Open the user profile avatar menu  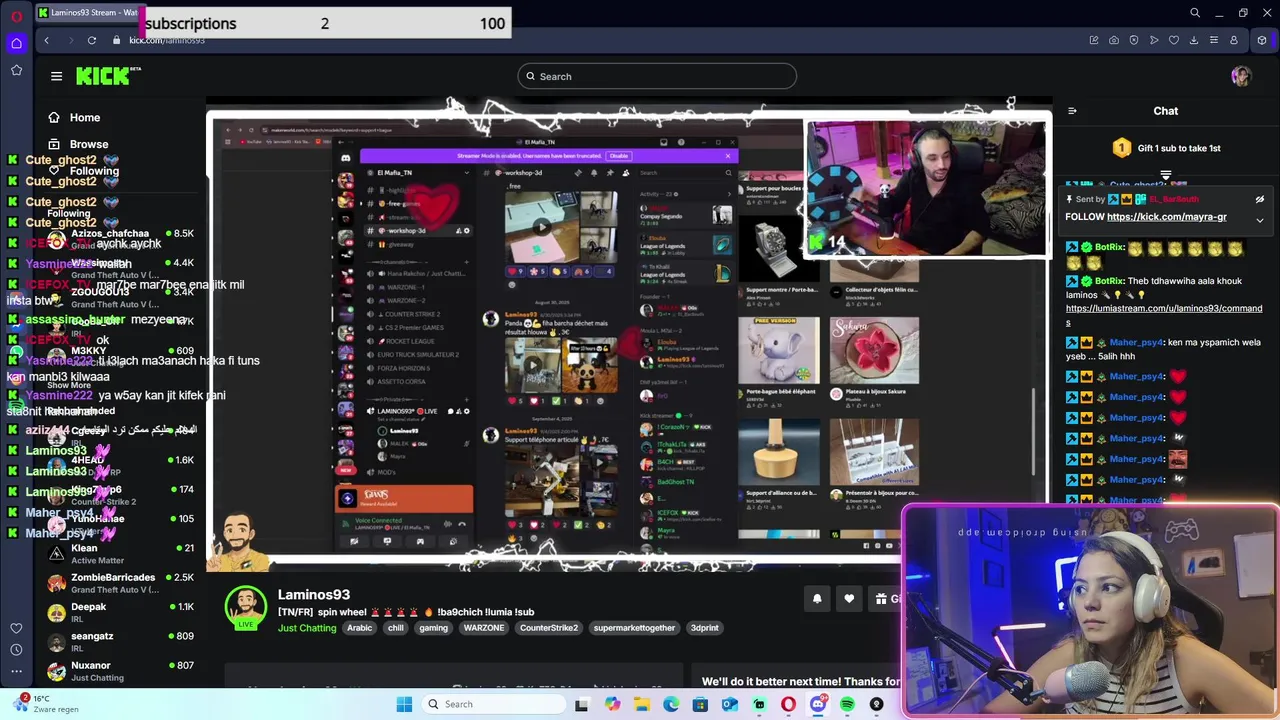tap(1241, 76)
